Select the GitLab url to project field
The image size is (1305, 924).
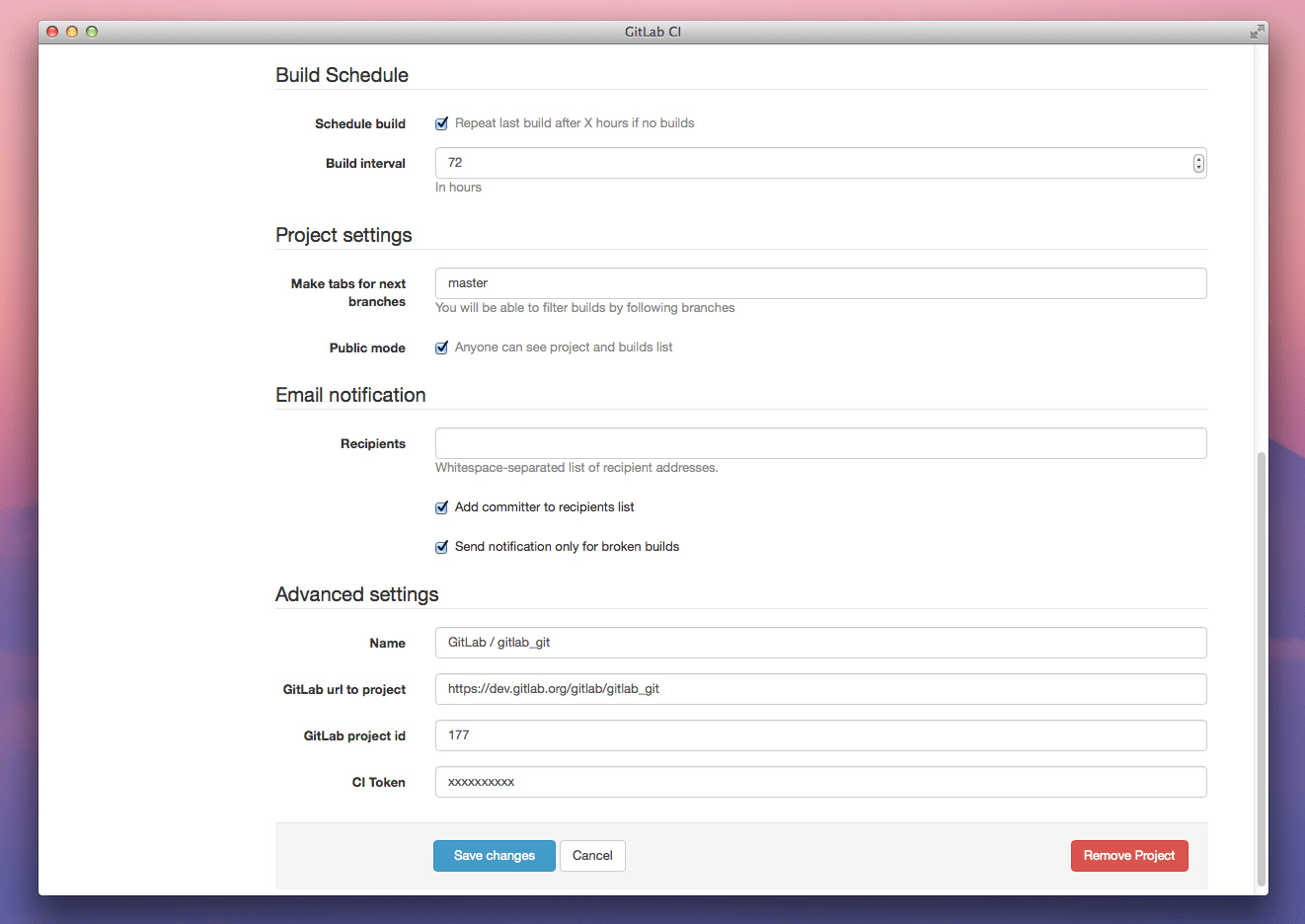coord(819,689)
